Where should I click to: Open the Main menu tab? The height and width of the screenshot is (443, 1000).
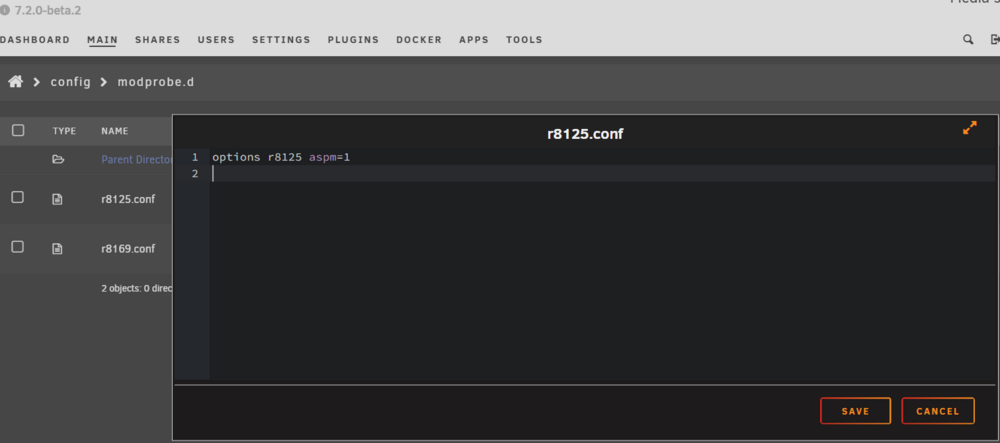click(x=102, y=40)
